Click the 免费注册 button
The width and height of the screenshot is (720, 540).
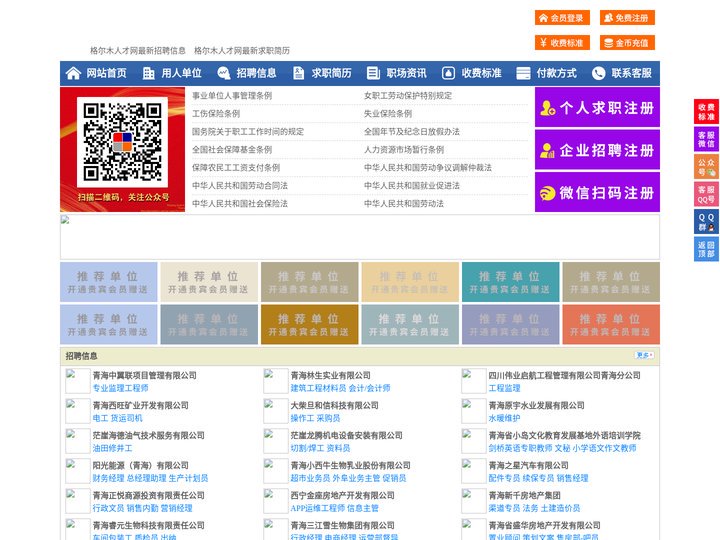(627, 18)
